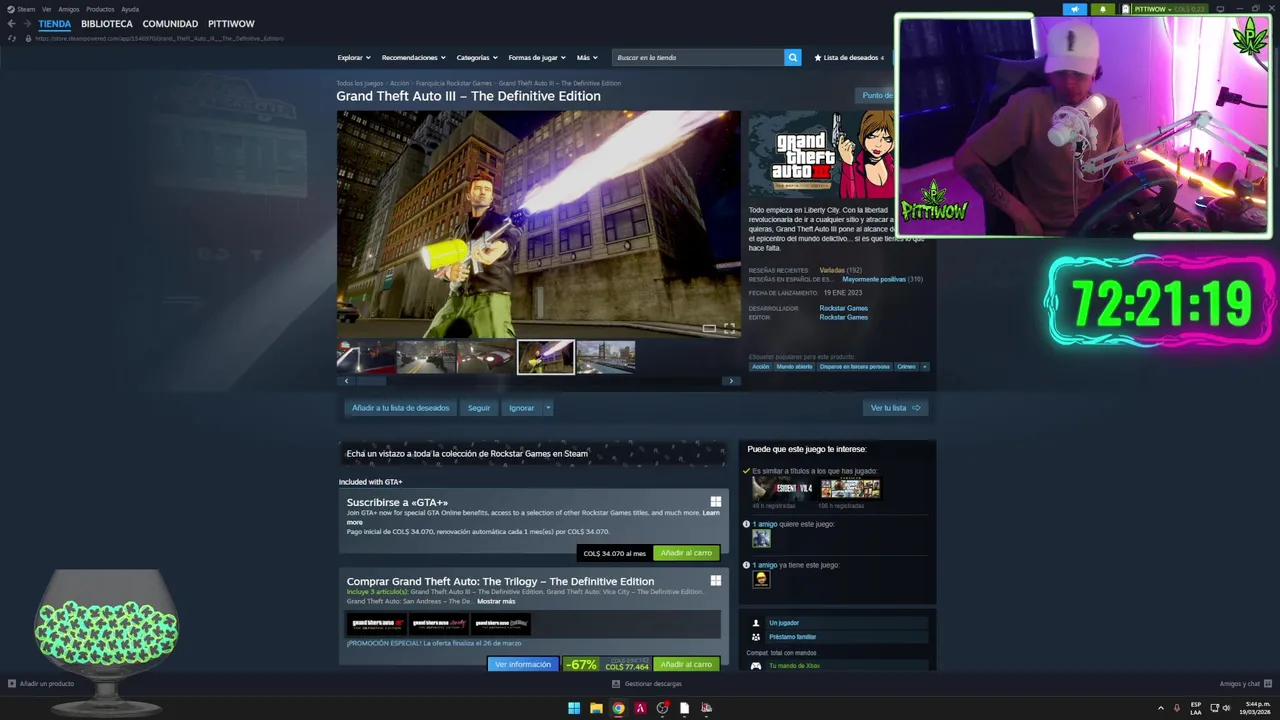Viewport: 1280px width, 720px height.
Task: Click the Steam logo menu
Action: [x=21, y=9]
